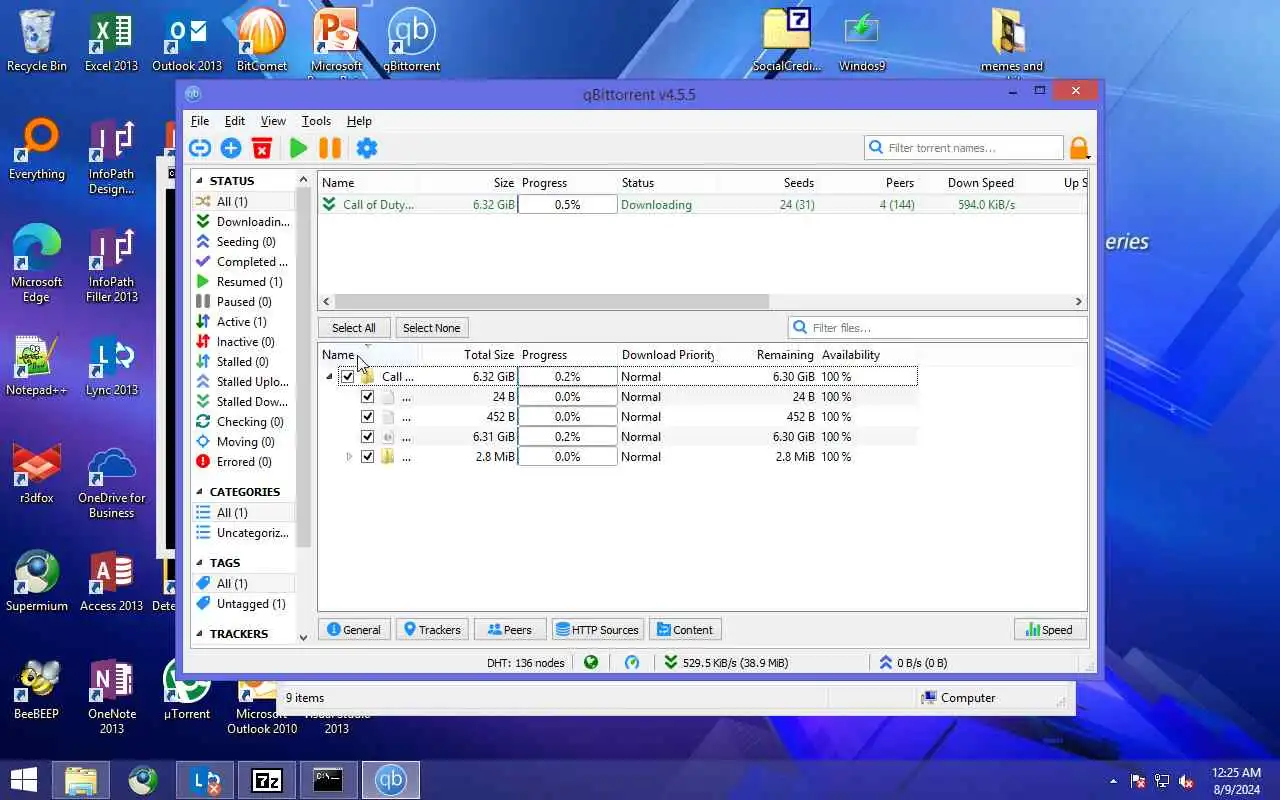Click the green Resume play icon

click(x=298, y=148)
